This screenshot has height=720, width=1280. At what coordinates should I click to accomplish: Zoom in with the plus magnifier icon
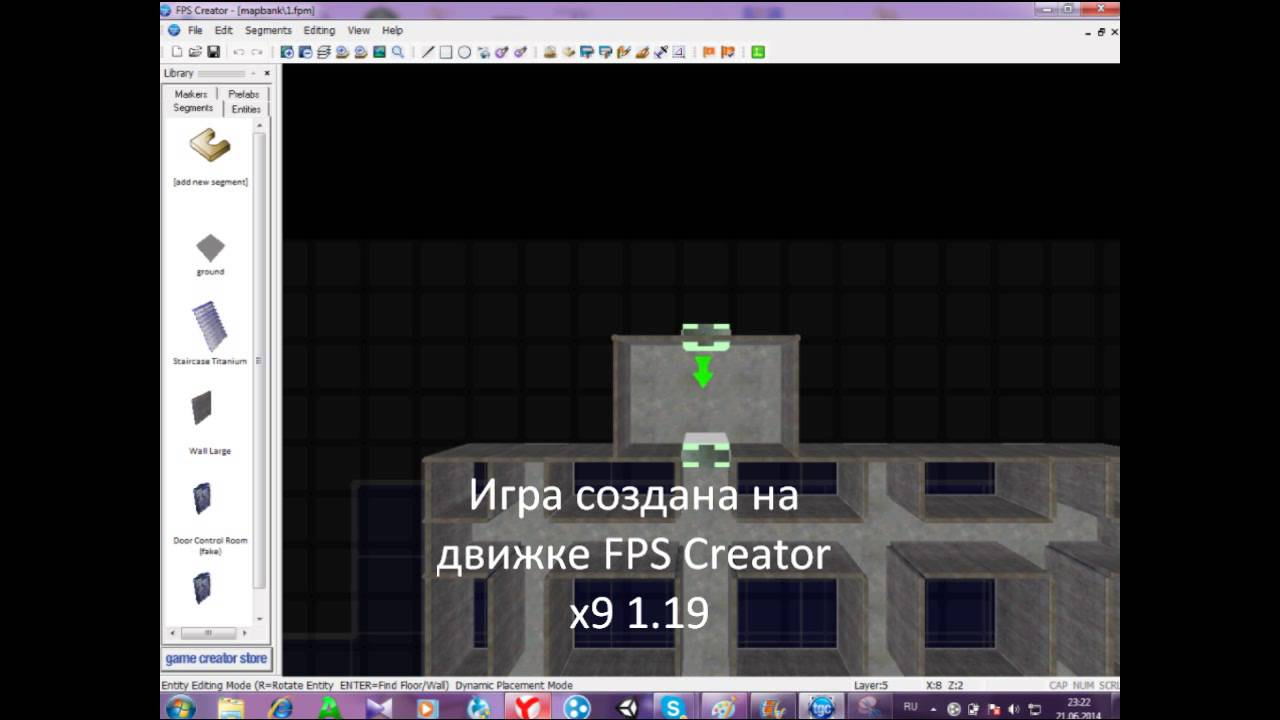point(287,52)
